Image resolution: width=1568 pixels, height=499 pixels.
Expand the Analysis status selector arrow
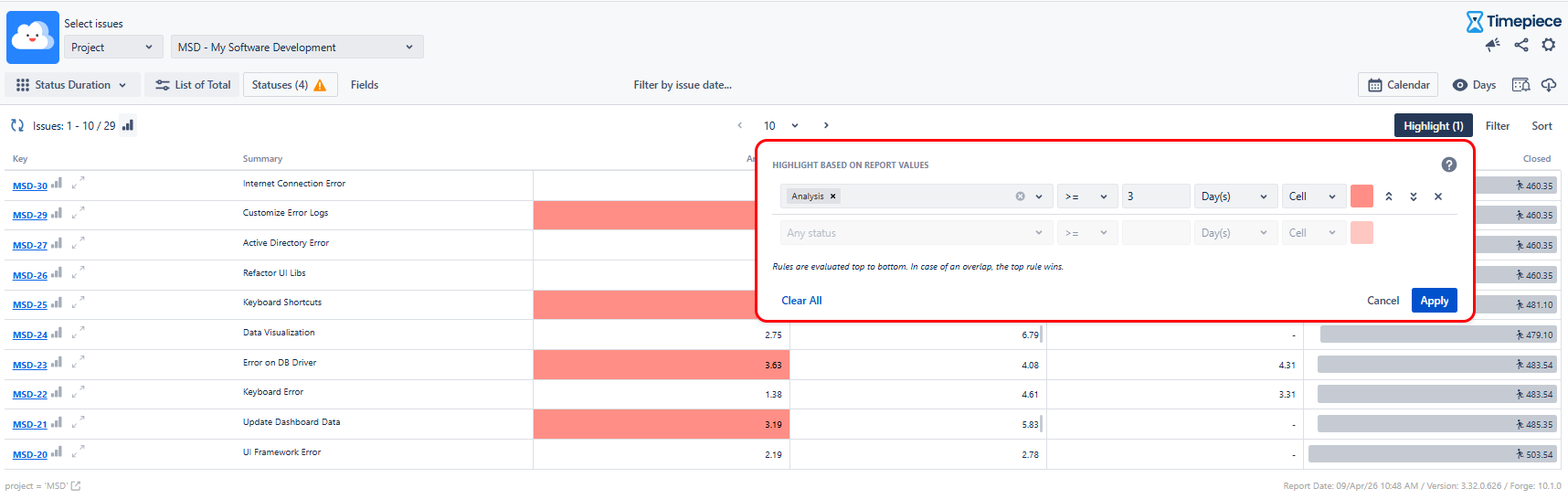coord(1039,196)
